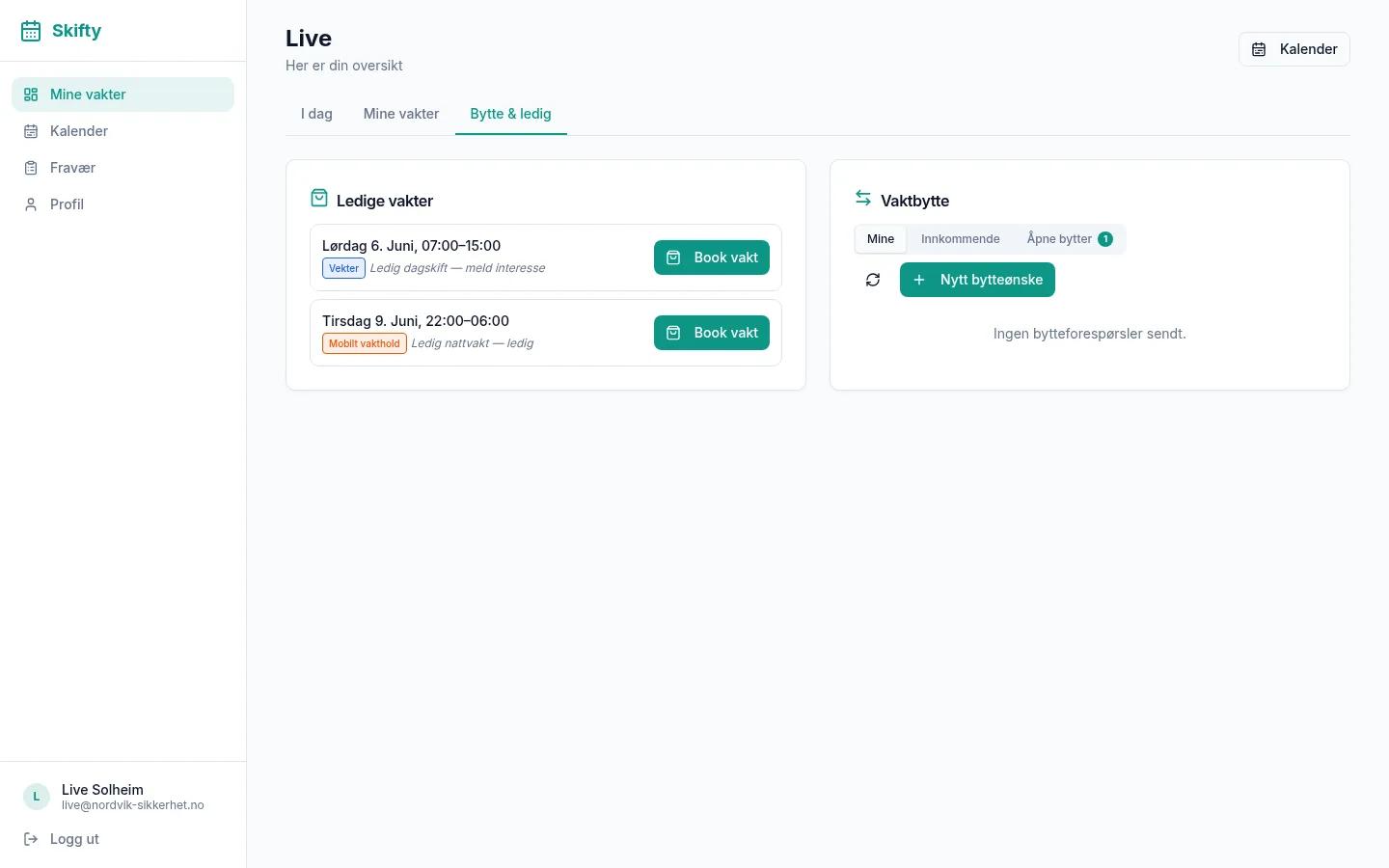
Task: Click the Vaktbytte swap arrows icon
Action: coord(863,198)
